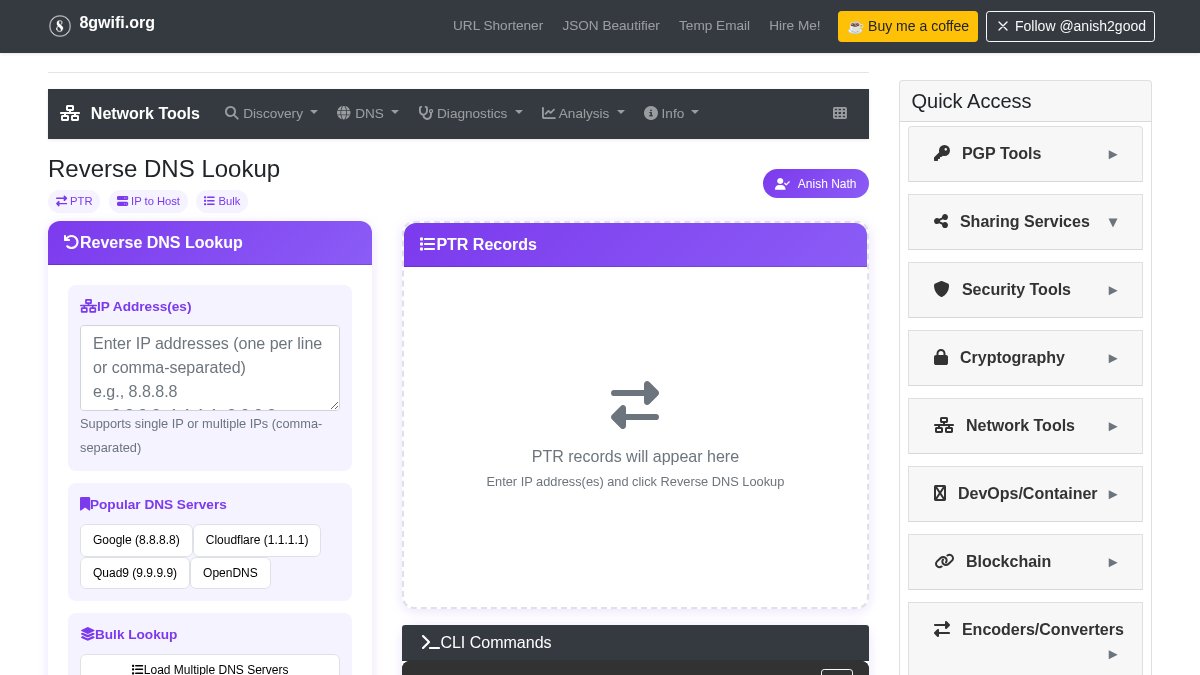
Task: Switch to the IP to Host tab
Action: (148, 201)
